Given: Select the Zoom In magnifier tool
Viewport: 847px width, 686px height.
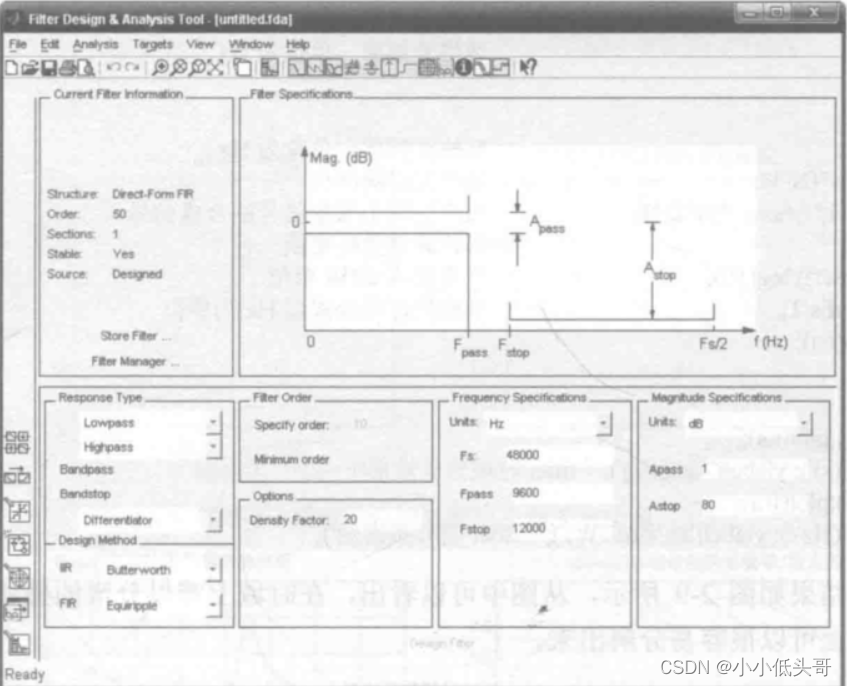Looking at the screenshot, I should (160, 68).
